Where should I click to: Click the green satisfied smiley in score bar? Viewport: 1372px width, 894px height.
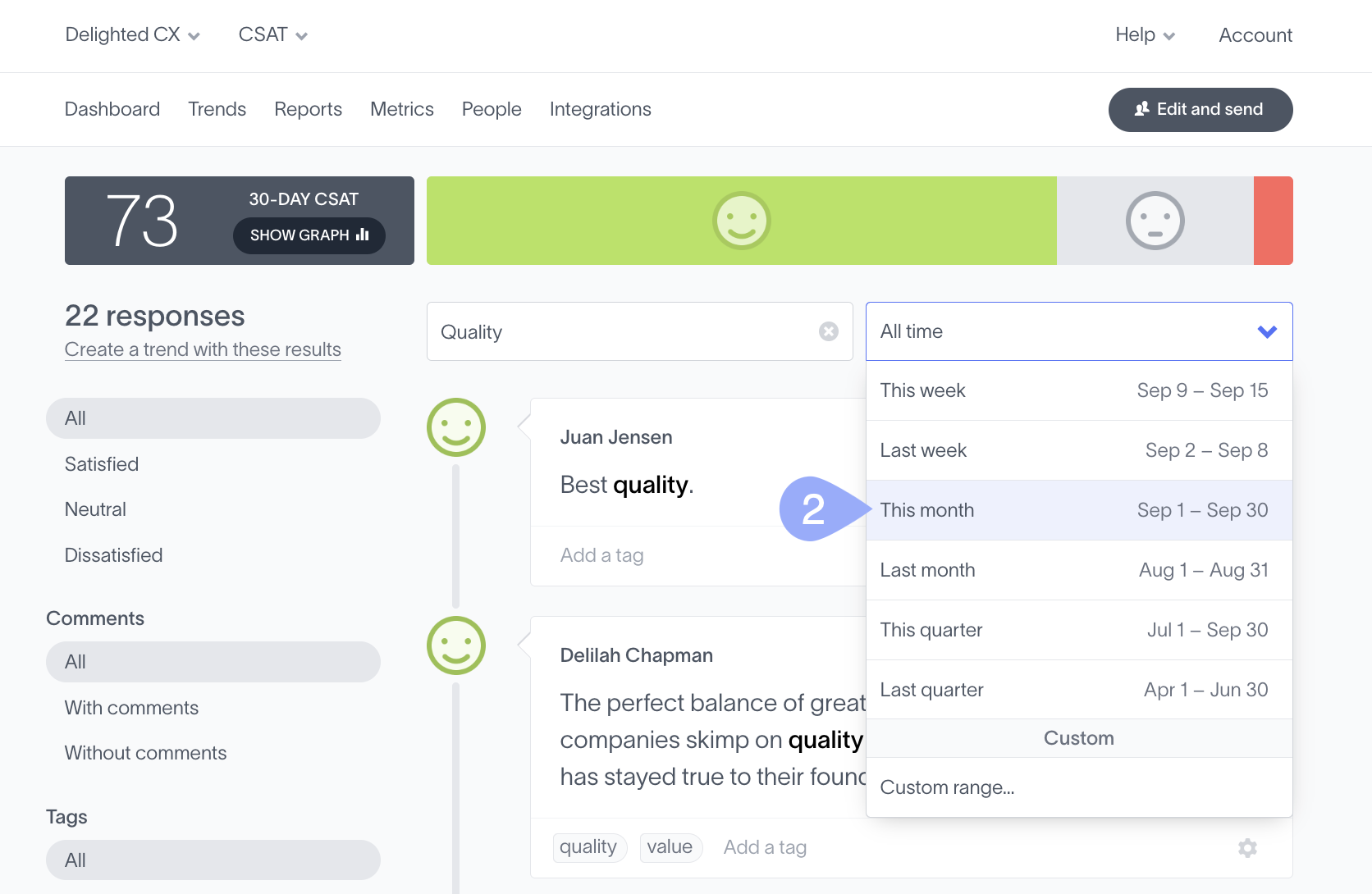pos(741,221)
